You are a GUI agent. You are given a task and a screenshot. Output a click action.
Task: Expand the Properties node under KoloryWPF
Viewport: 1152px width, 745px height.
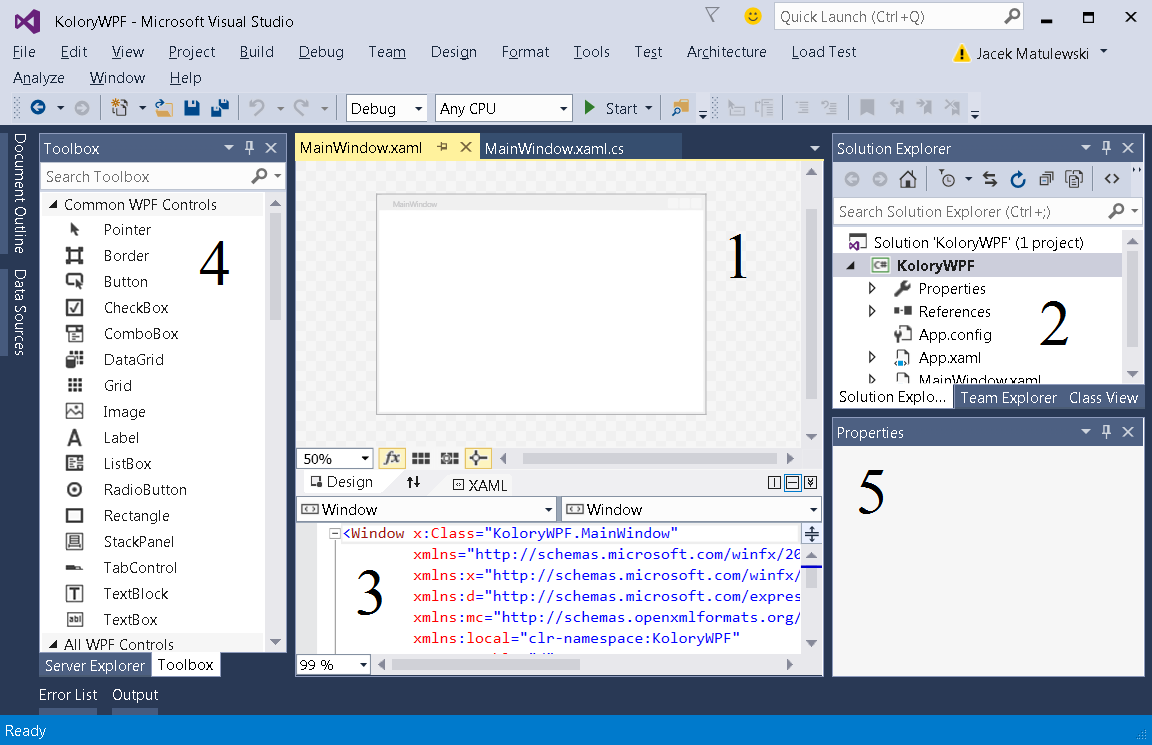point(872,288)
